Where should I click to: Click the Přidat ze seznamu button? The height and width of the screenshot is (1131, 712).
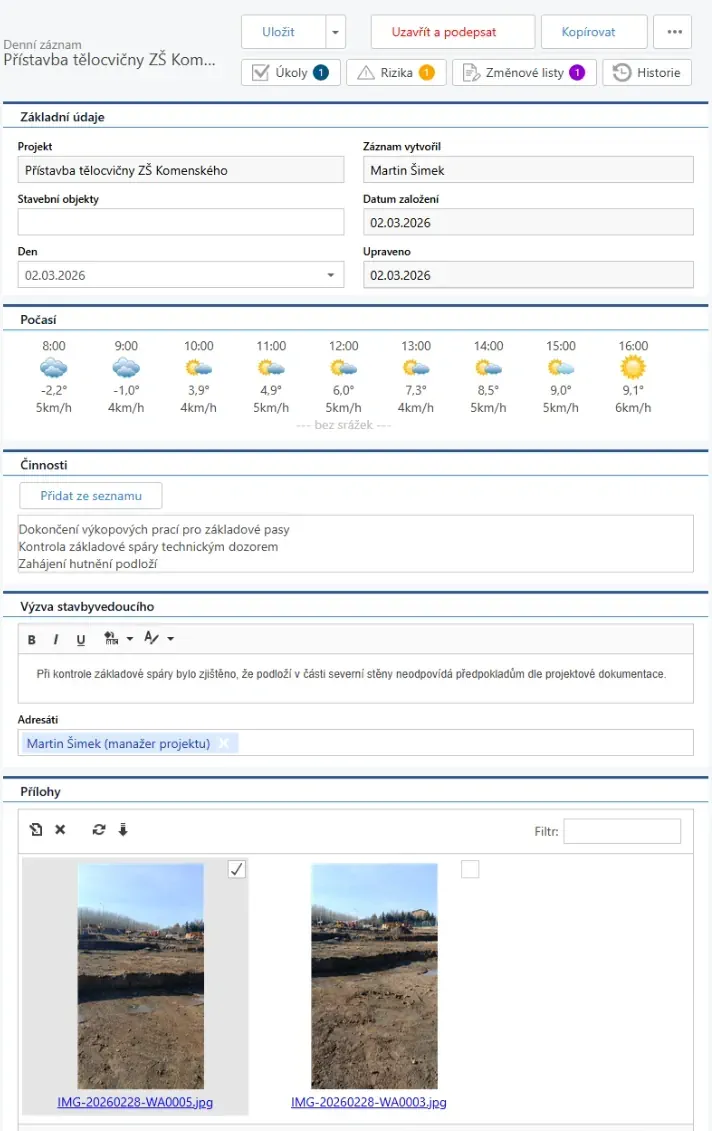[91, 496]
